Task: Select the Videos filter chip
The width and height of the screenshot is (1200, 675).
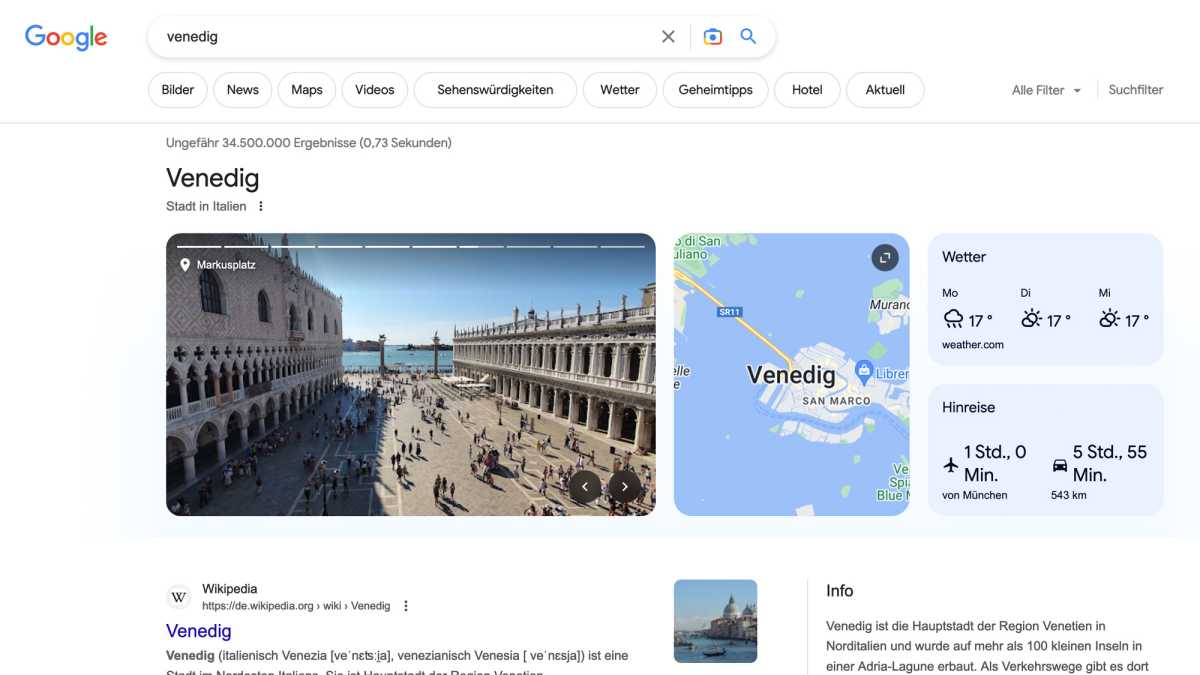Action: pos(375,90)
